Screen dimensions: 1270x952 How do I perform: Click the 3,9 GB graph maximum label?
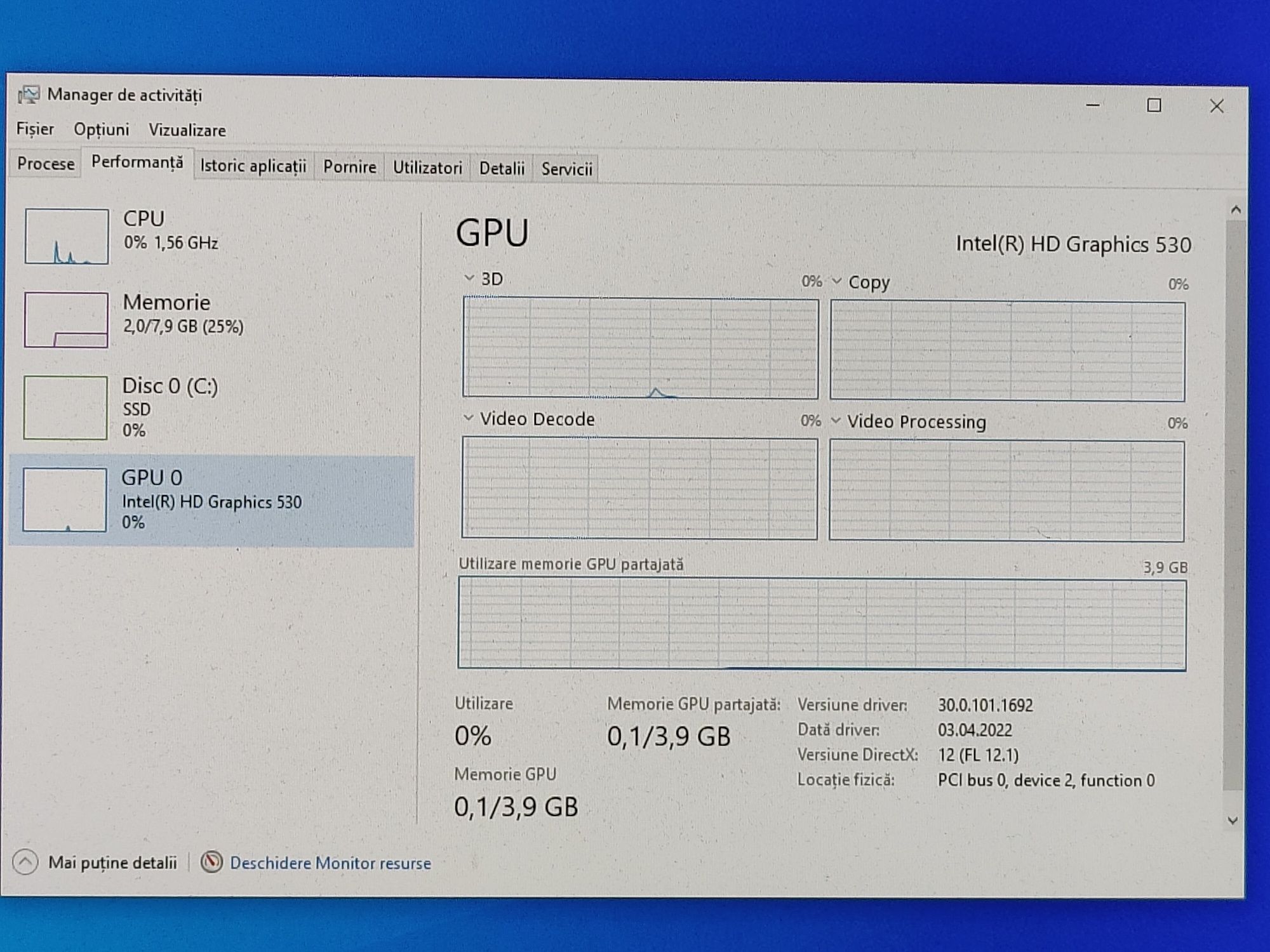[1165, 567]
